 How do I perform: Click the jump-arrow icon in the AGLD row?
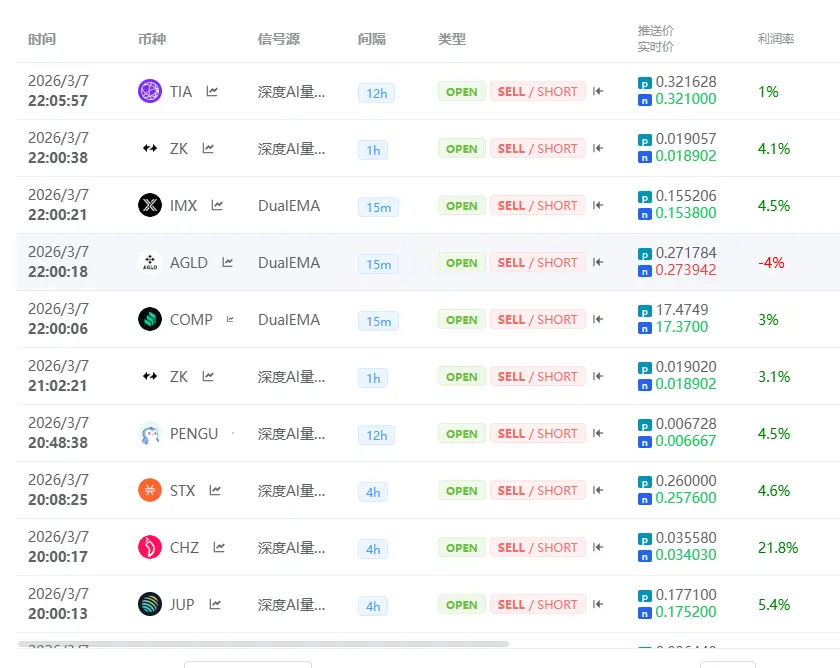pyautogui.click(x=598, y=262)
